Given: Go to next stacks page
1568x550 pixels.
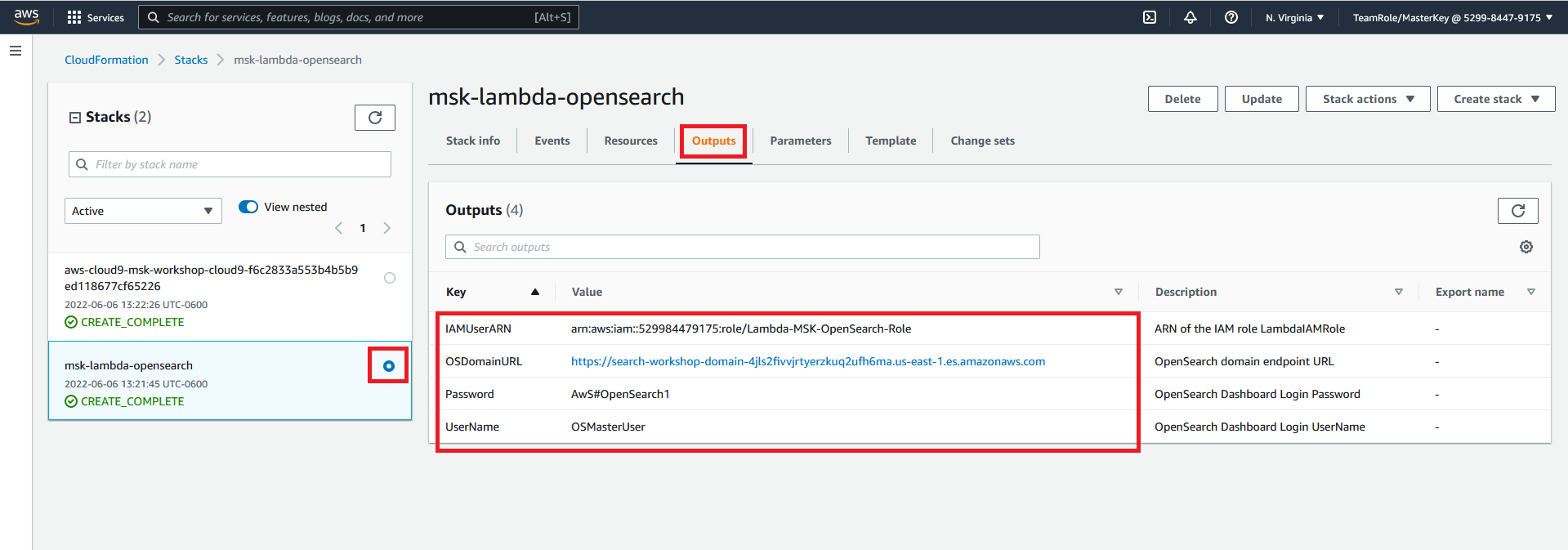Looking at the screenshot, I should point(387,228).
